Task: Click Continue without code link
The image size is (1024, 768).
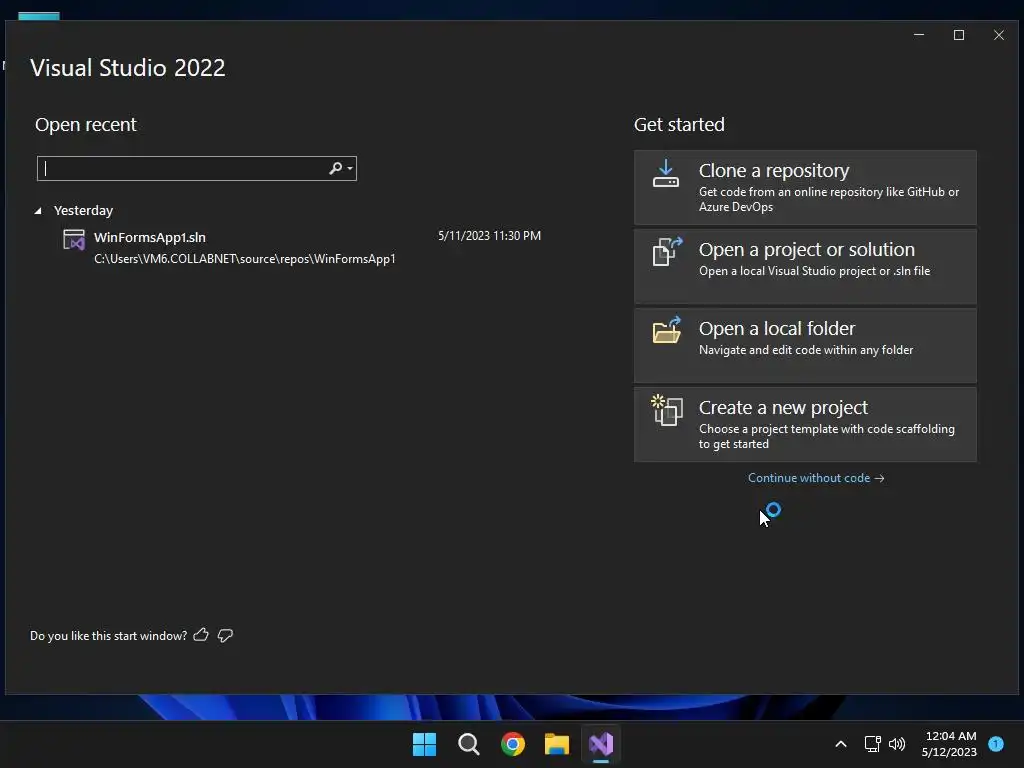Action: point(816,478)
